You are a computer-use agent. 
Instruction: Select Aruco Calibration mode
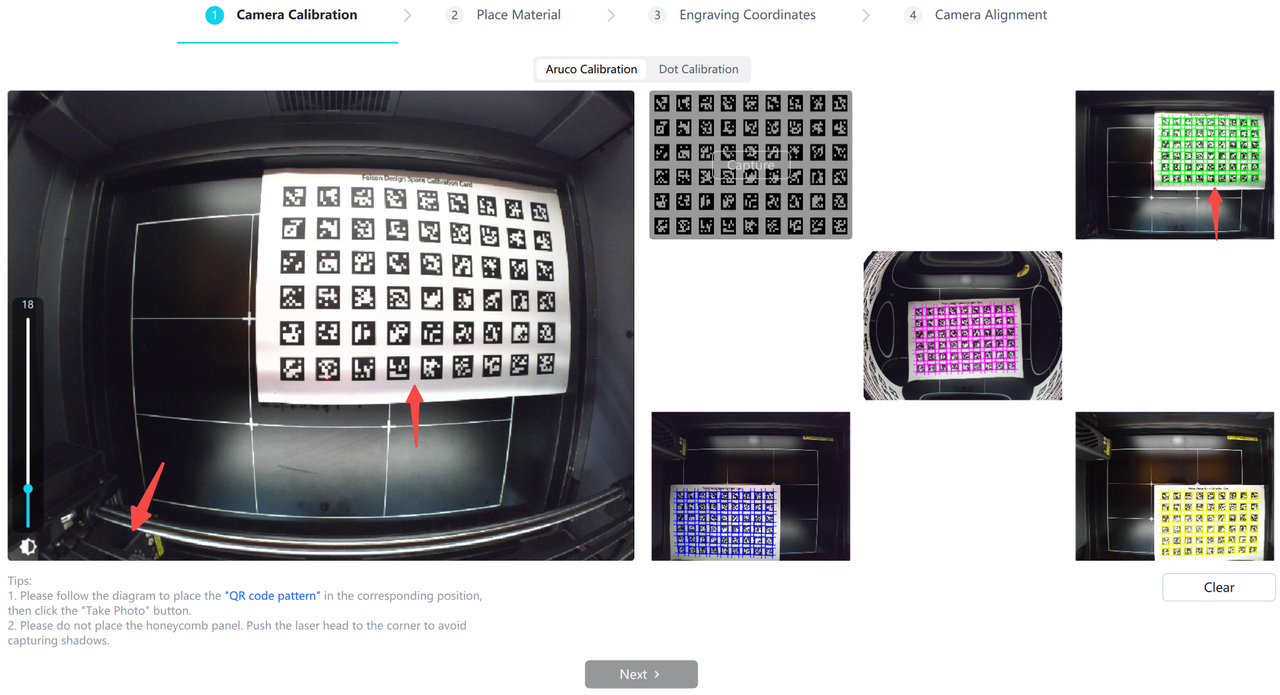[x=591, y=69]
